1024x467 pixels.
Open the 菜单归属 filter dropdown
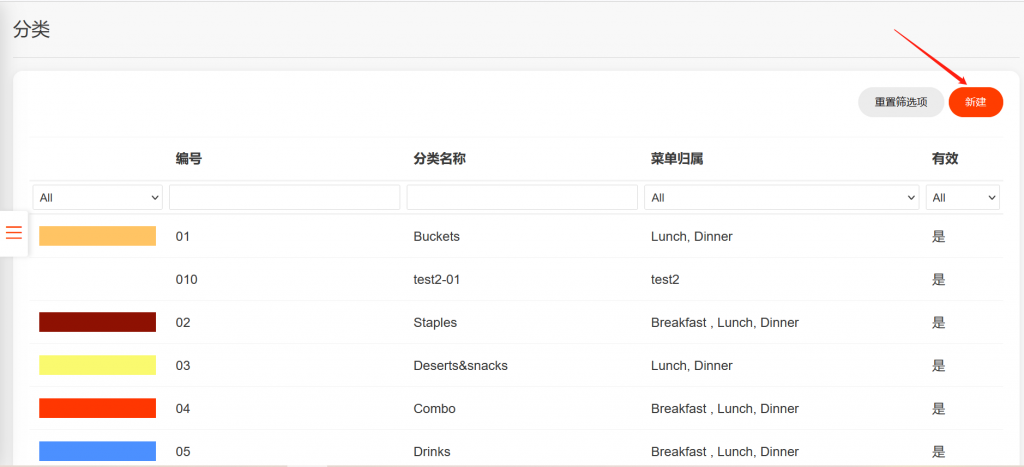tap(782, 197)
